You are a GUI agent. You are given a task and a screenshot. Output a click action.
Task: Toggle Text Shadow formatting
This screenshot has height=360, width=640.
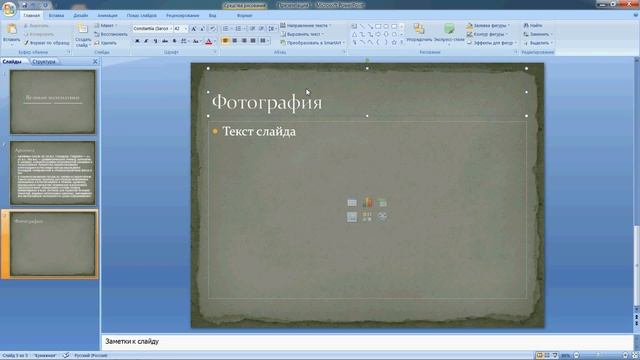pyautogui.click(x=174, y=41)
